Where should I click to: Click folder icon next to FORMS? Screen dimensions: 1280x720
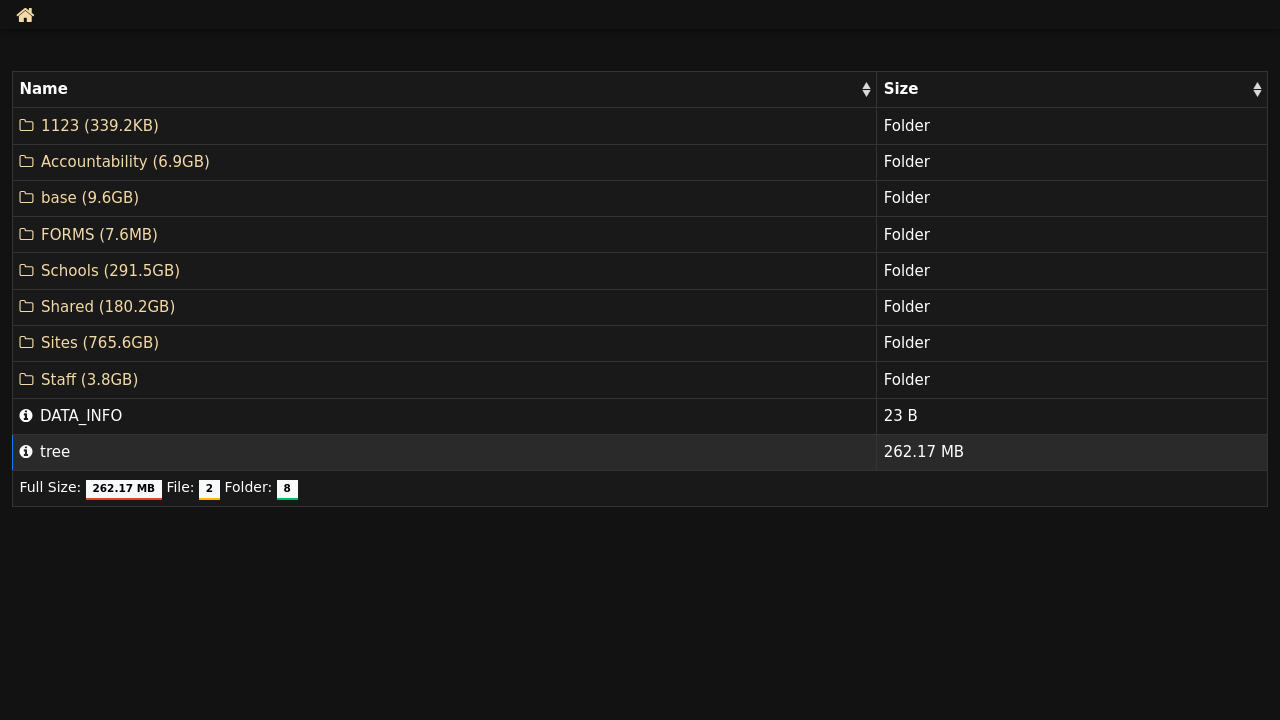point(27,235)
